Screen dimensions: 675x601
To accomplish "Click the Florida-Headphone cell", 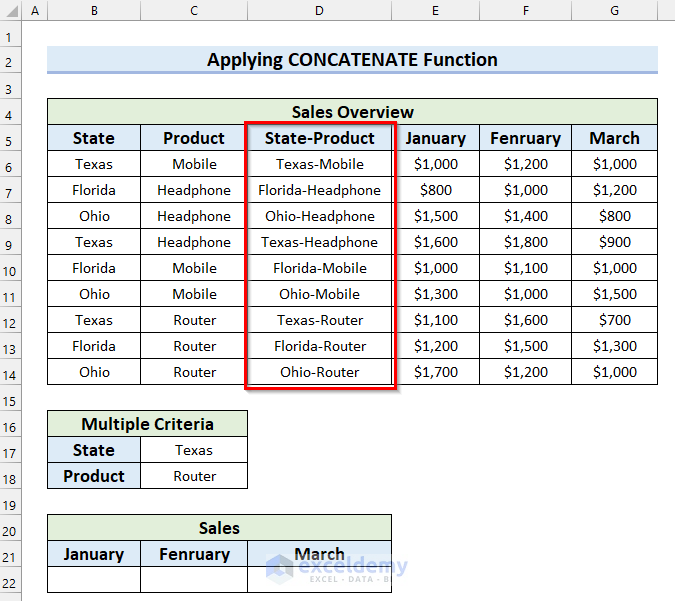I will pos(319,190).
